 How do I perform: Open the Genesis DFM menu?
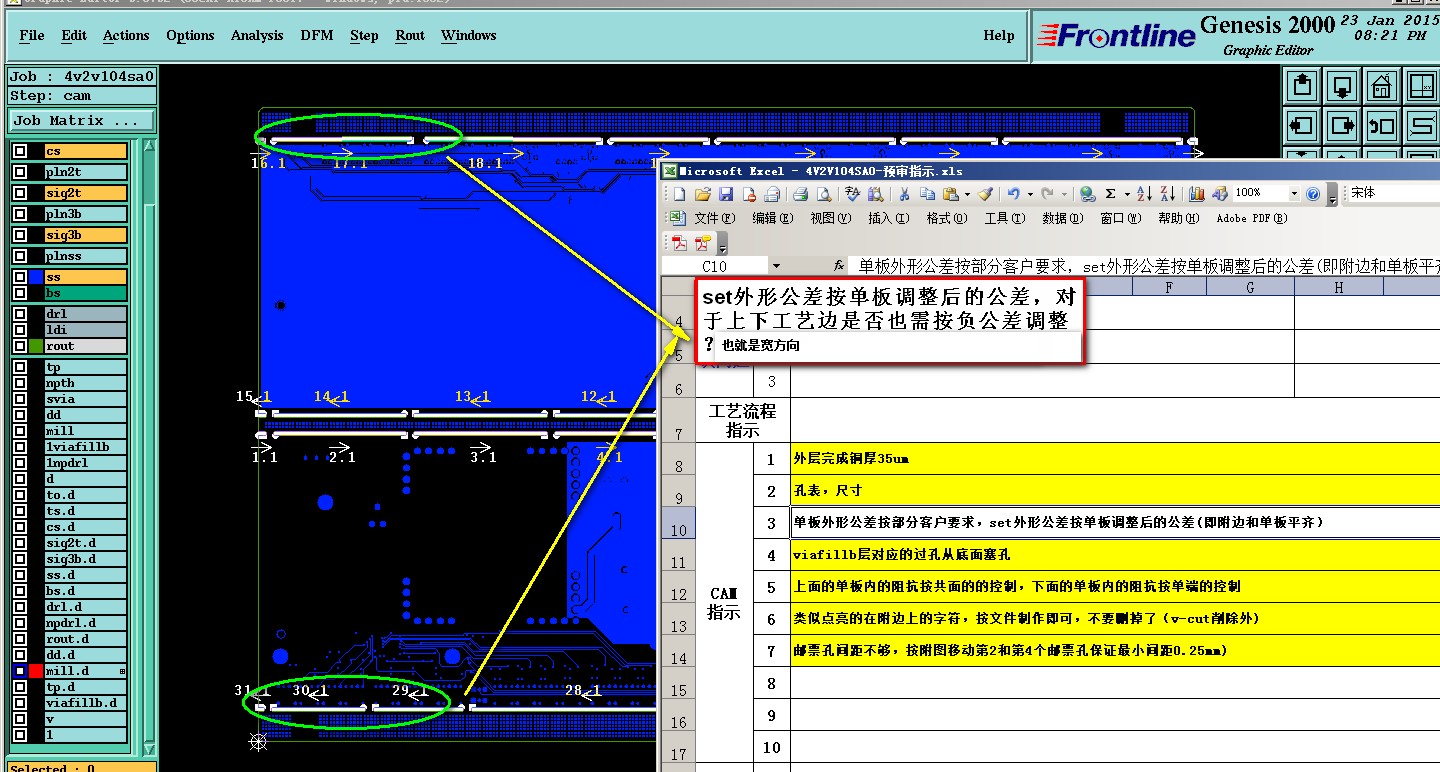tap(317, 35)
